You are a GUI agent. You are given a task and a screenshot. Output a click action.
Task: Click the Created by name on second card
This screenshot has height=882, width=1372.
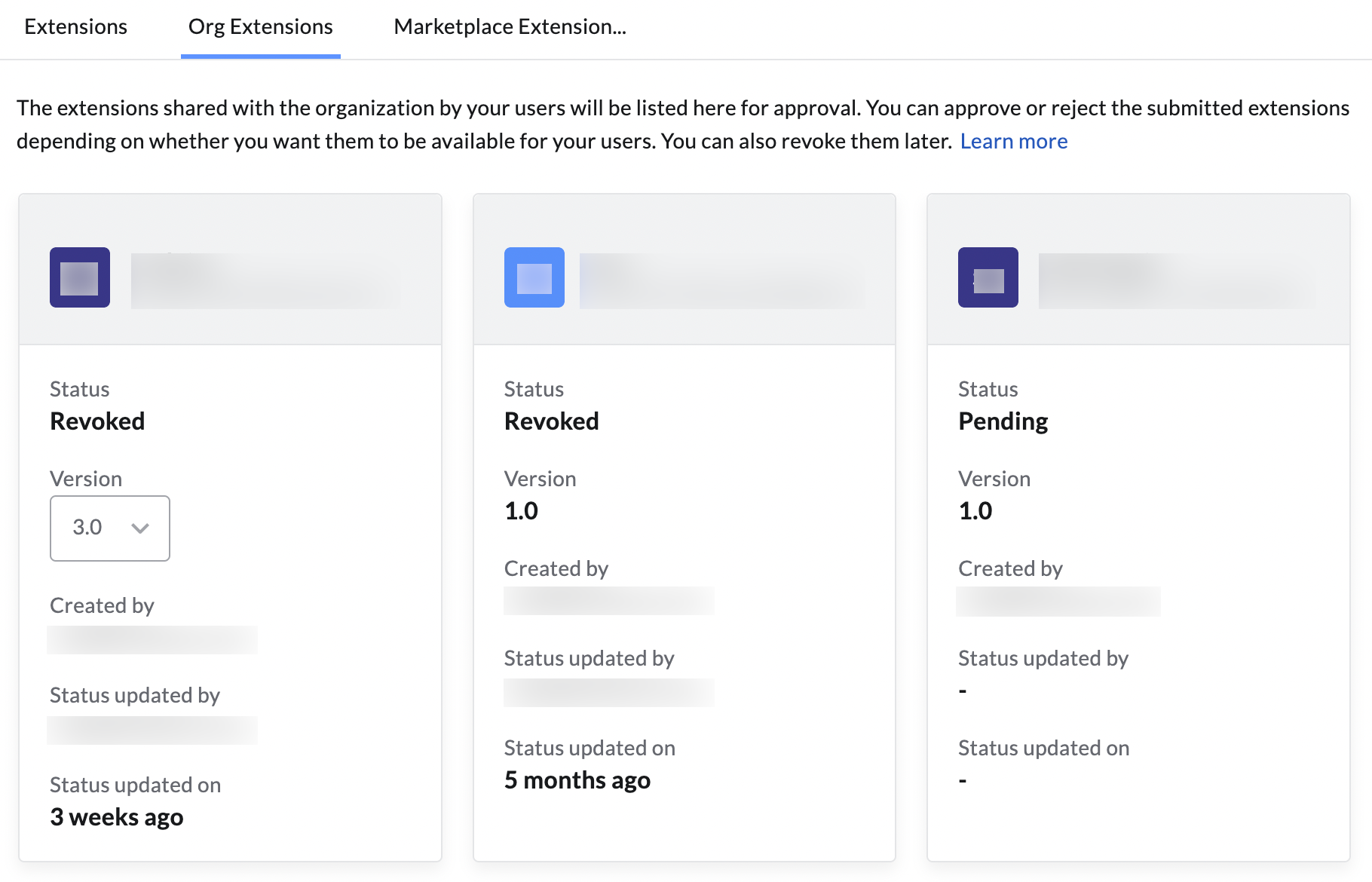(x=608, y=601)
